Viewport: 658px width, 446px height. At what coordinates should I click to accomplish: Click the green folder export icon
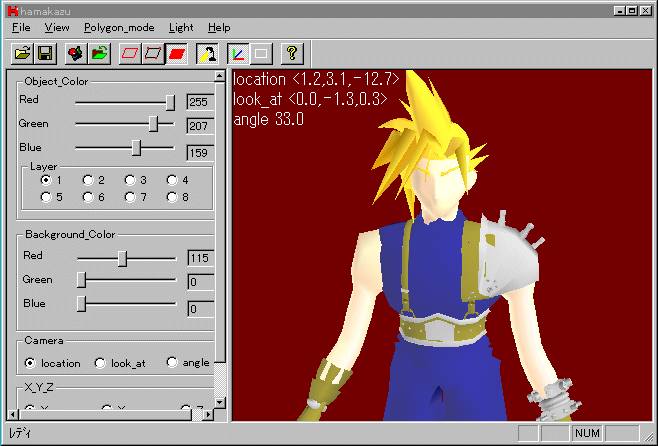click(99, 53)
